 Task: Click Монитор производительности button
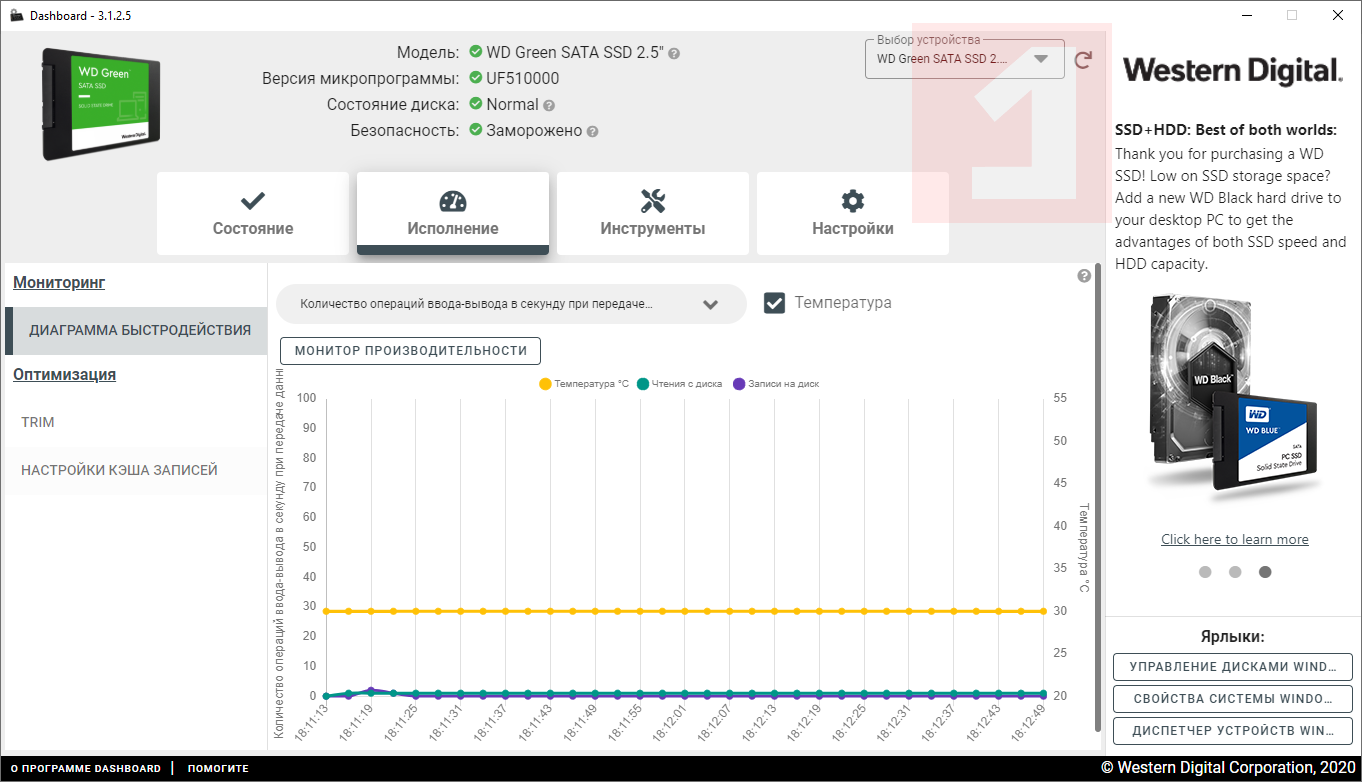411,351
